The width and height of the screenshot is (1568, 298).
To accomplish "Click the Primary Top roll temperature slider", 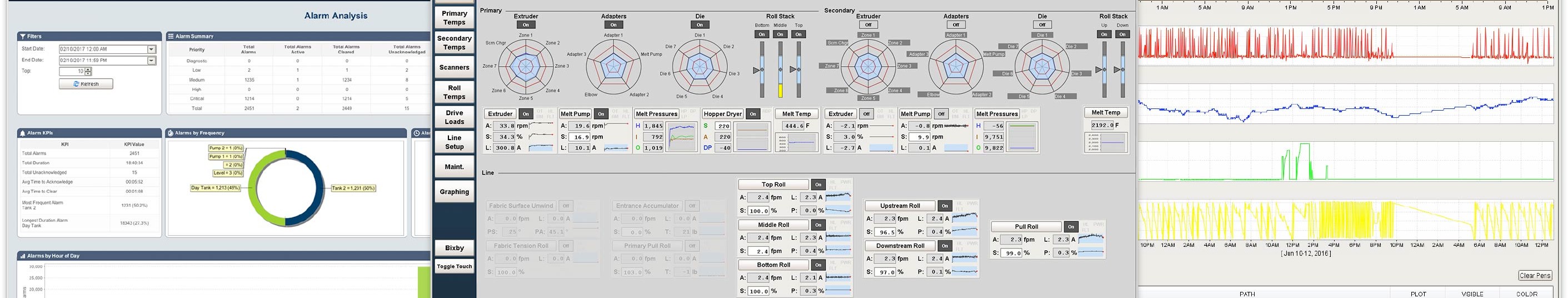I will 798,69.
